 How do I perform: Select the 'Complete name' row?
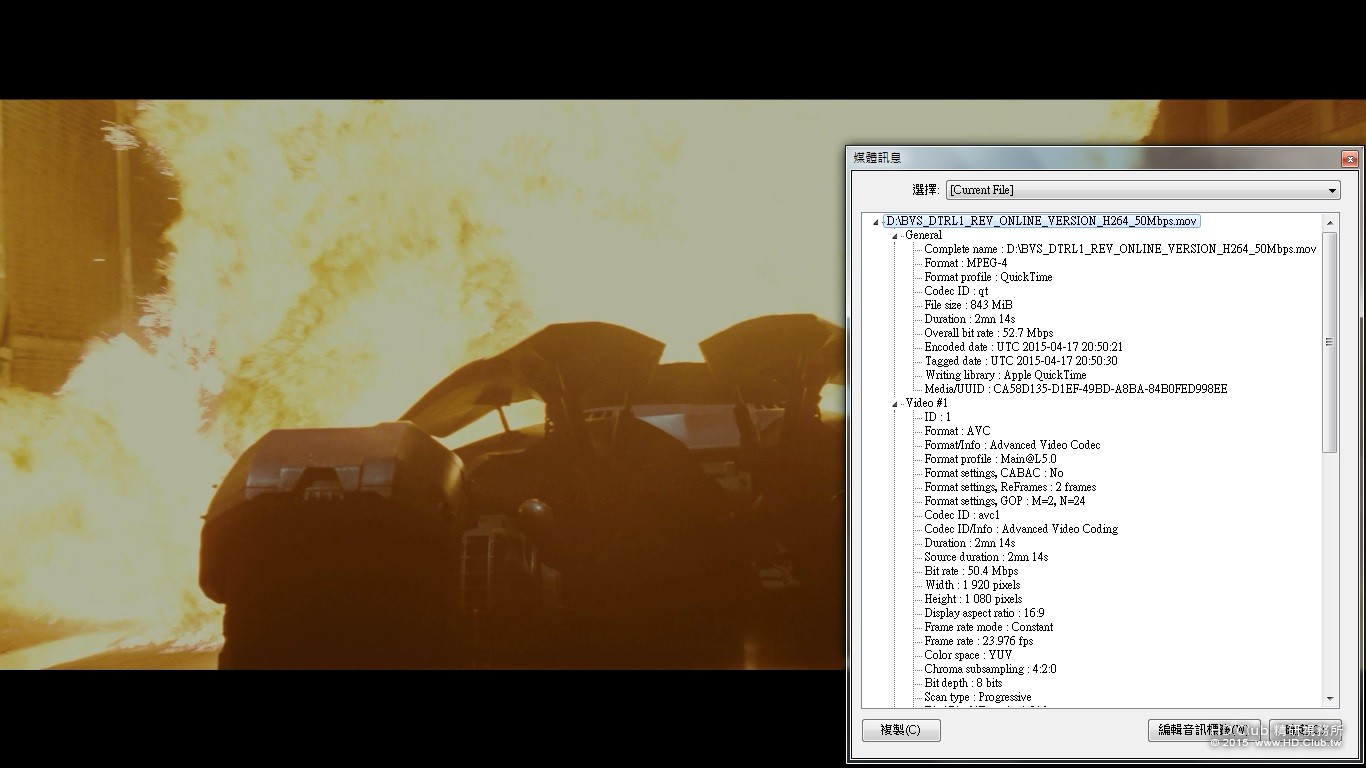pos(1120,249)
